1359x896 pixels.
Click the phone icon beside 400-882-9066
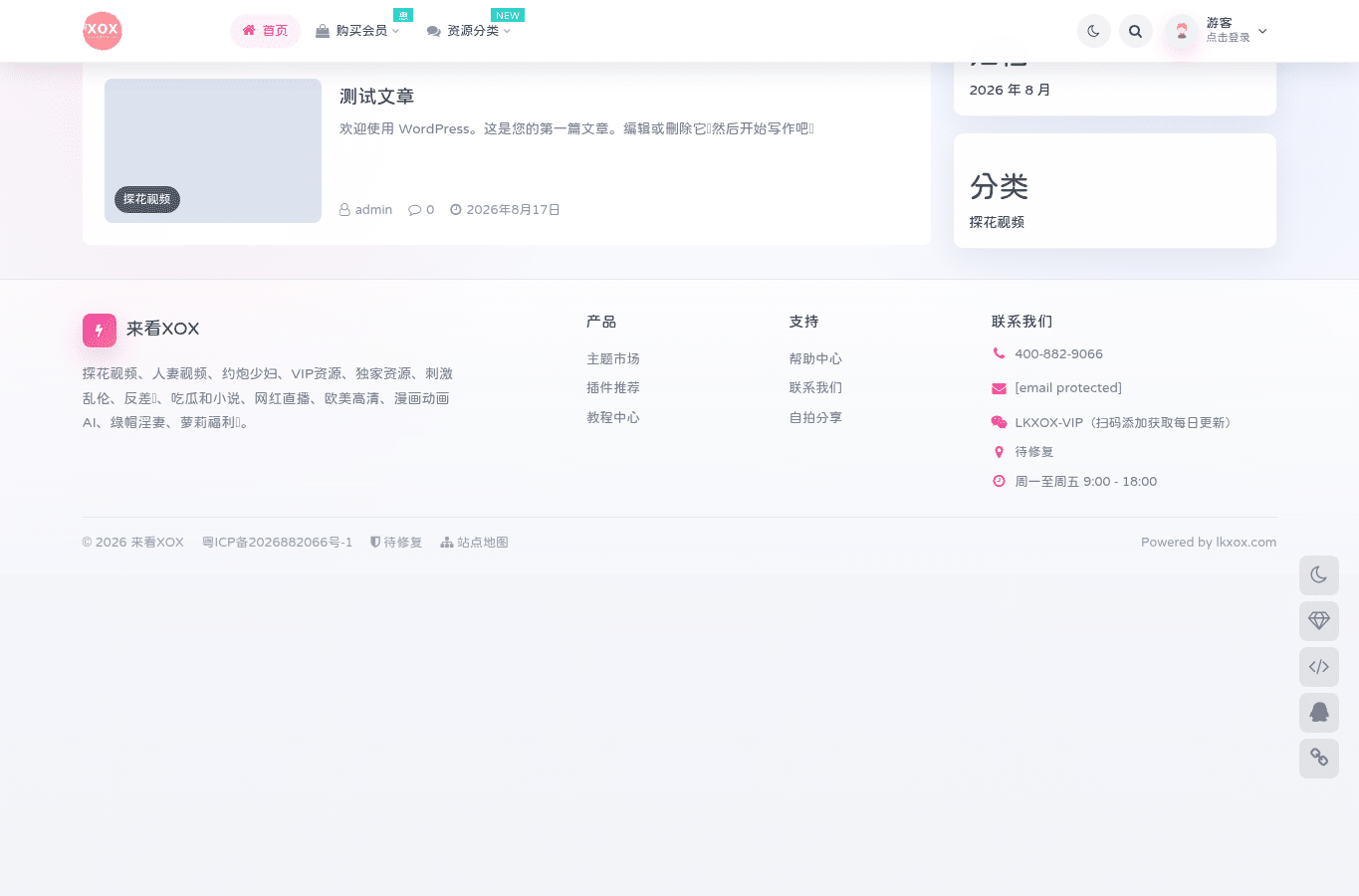tap(999, 353)
